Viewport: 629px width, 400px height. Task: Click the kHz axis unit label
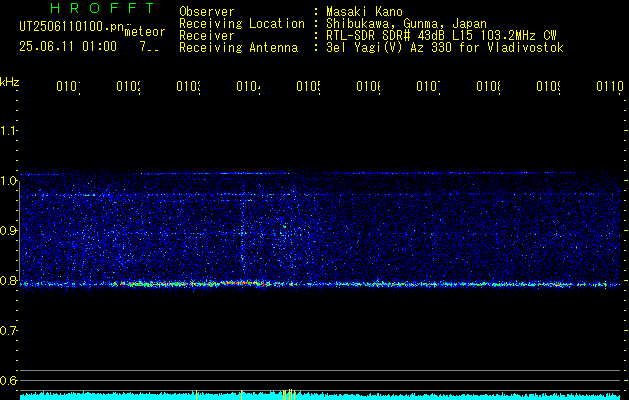pyautogui.click(x=10, y=82)
